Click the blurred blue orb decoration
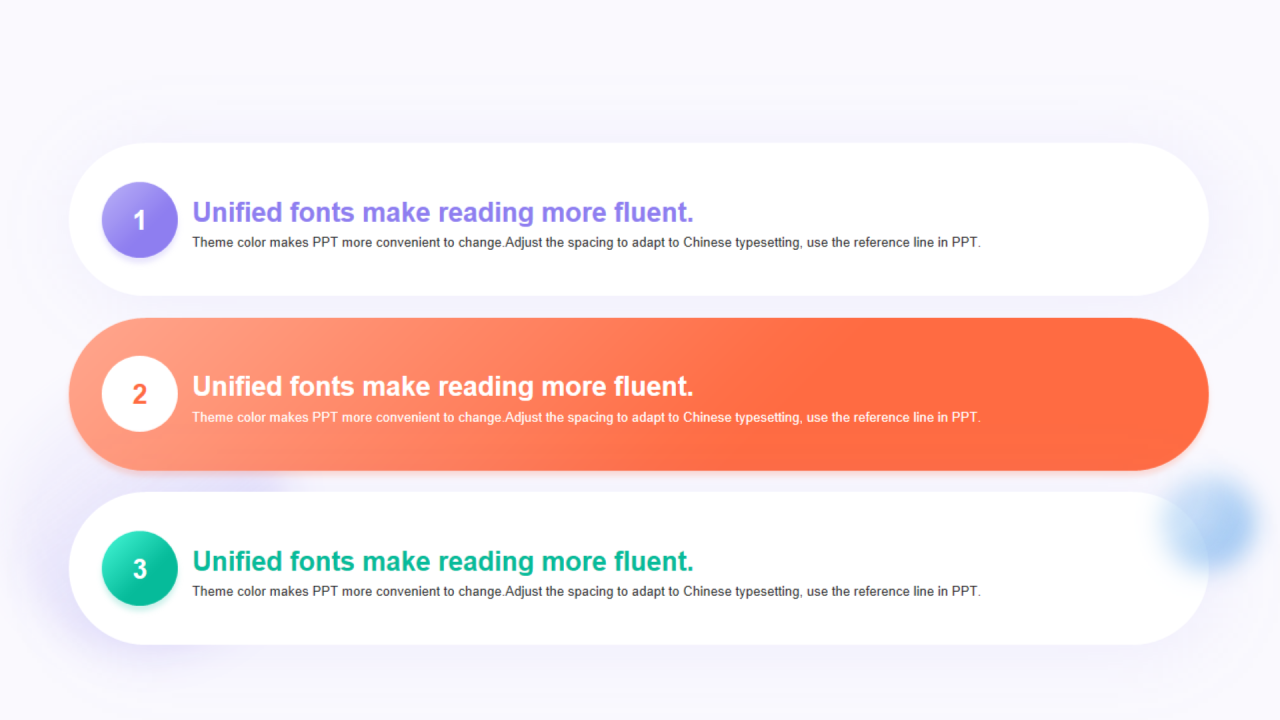Image resolution: width=1280 pixels, height=720 pixels. point(1211,523)
